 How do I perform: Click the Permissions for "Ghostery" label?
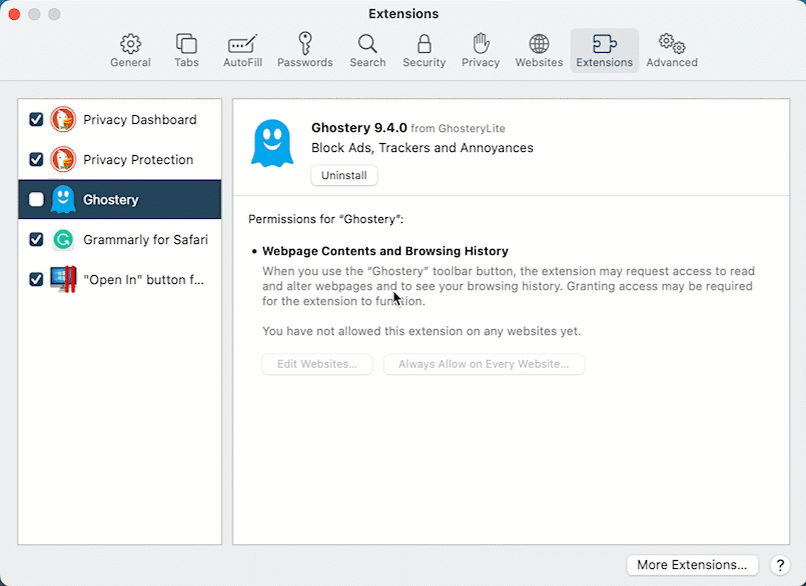326,219
